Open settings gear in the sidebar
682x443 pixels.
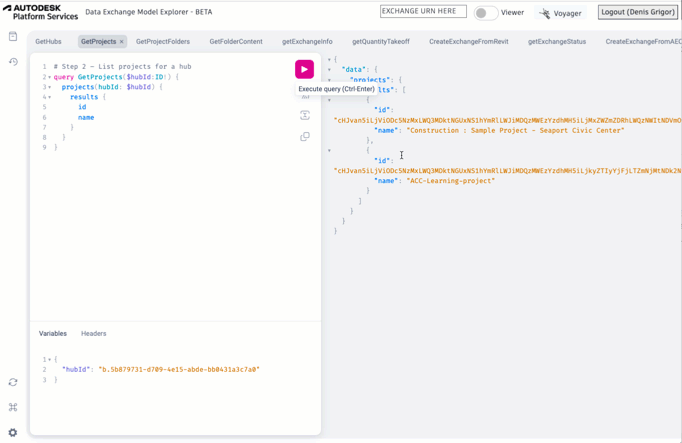point(13,433)
